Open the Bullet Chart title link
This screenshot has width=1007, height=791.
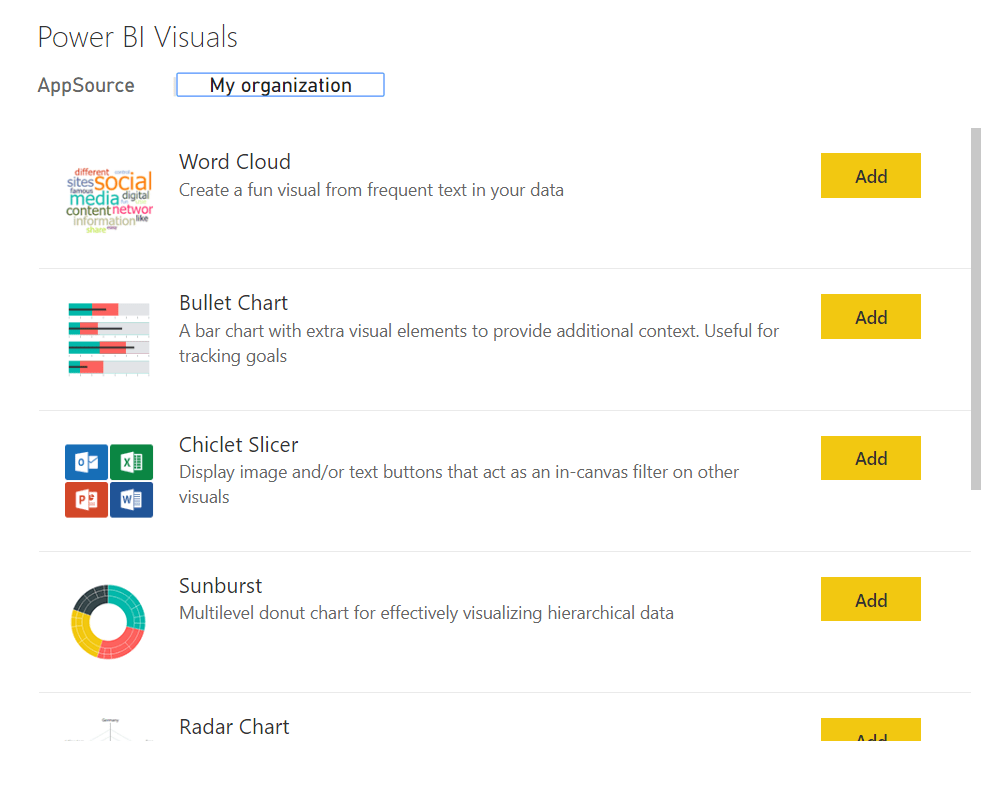[x=233, y=303]
